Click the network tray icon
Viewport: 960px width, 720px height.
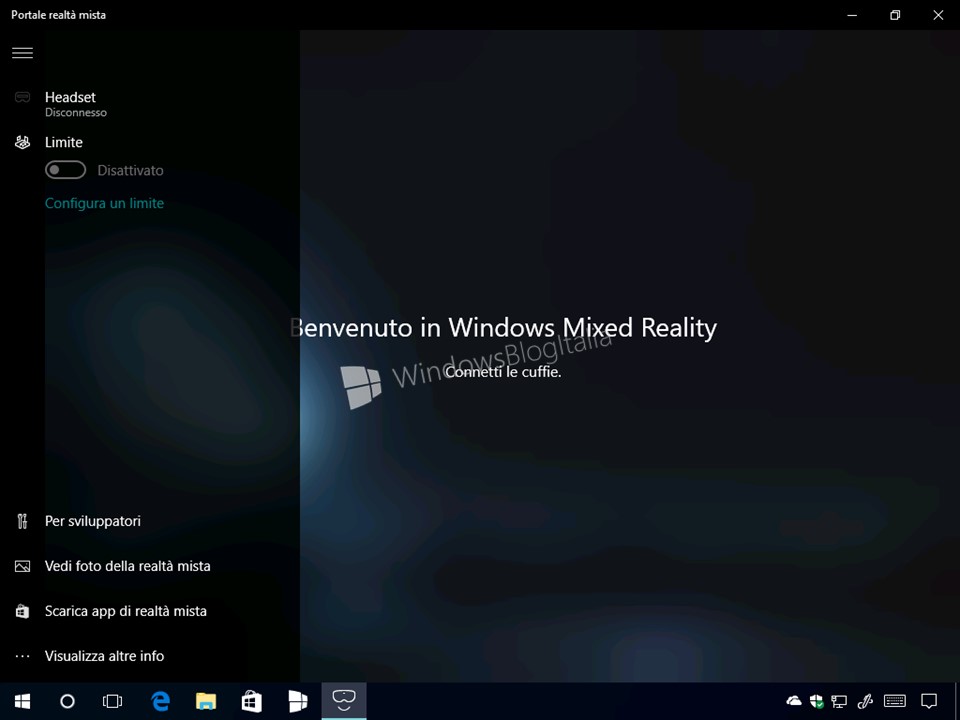pos(839,701)
